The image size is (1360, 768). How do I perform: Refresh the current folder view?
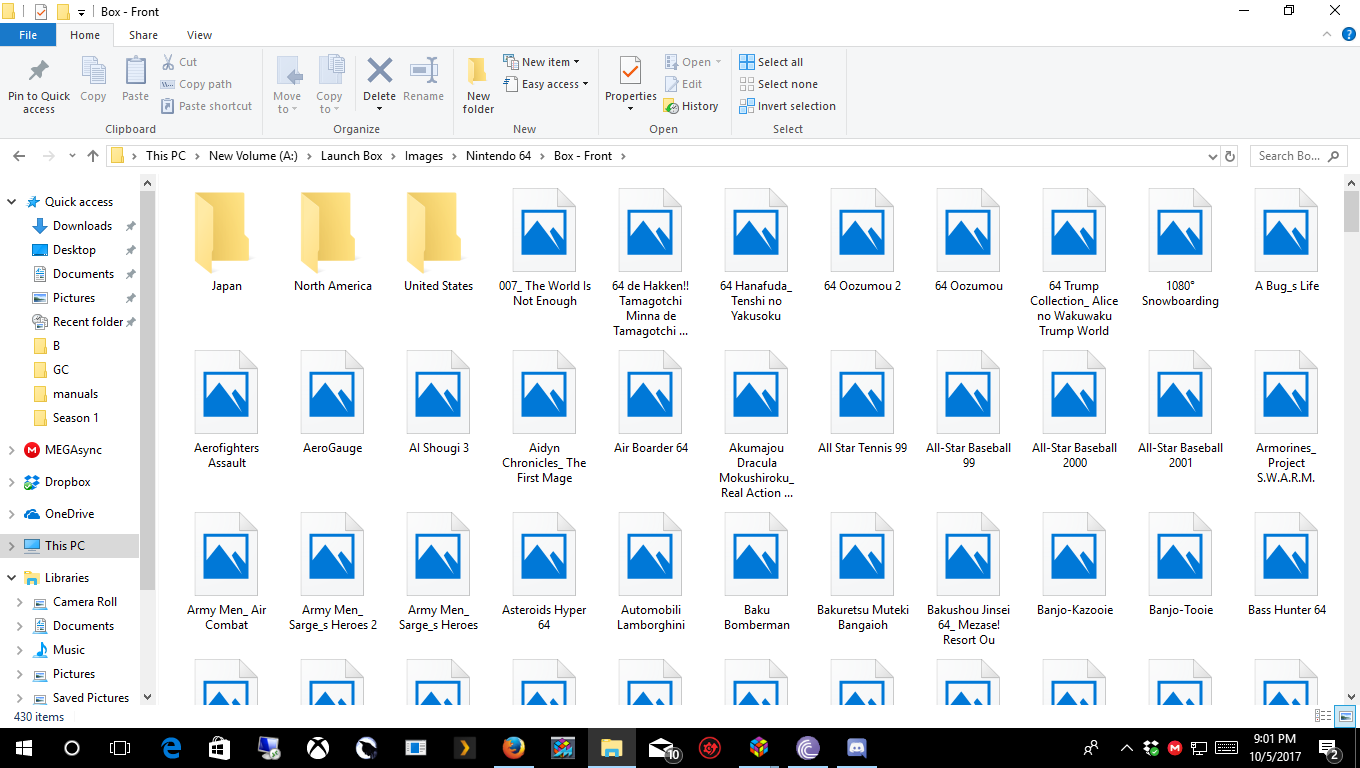pos(1230,156)
